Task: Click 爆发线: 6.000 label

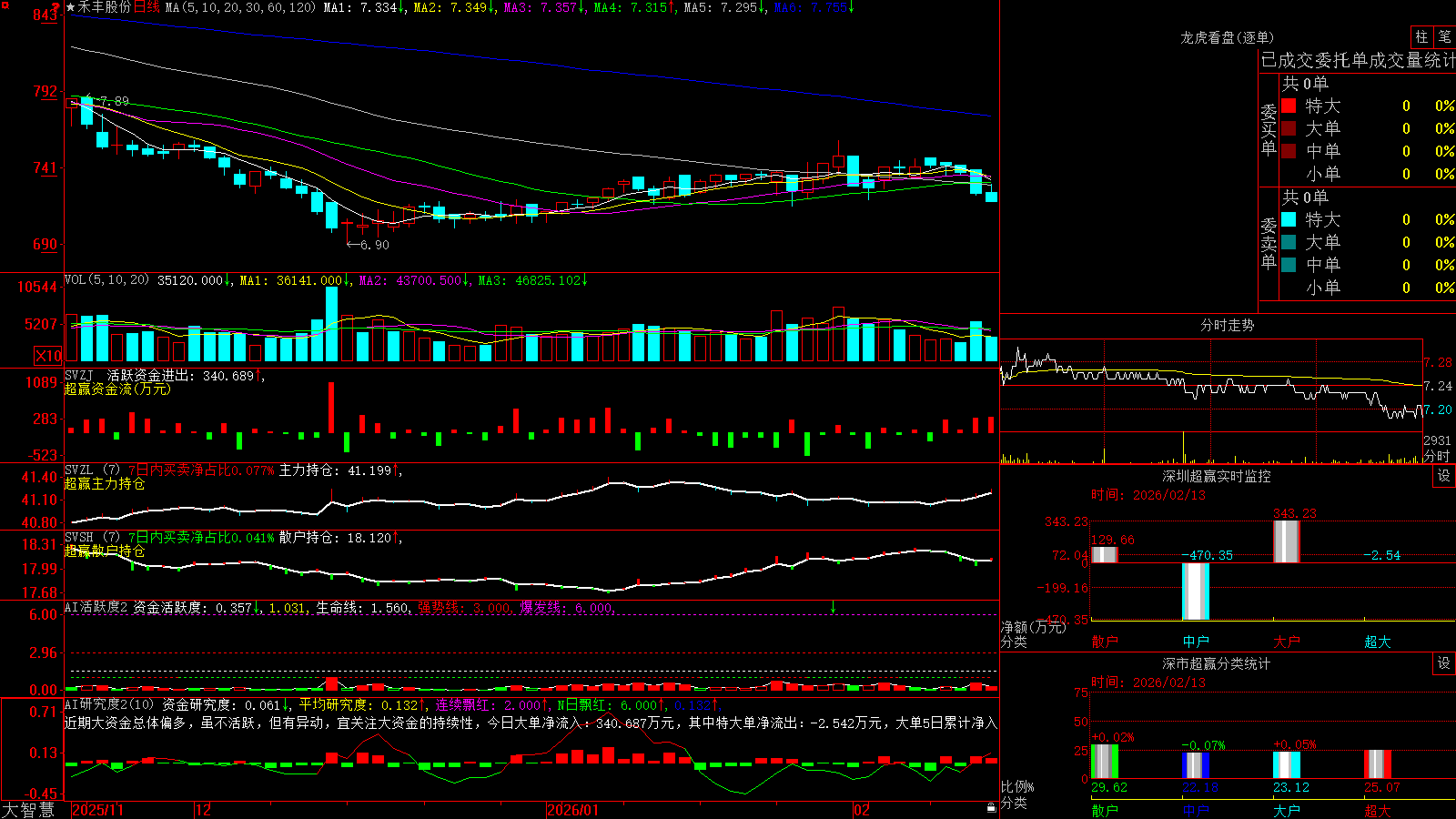Action: point(566,607)
